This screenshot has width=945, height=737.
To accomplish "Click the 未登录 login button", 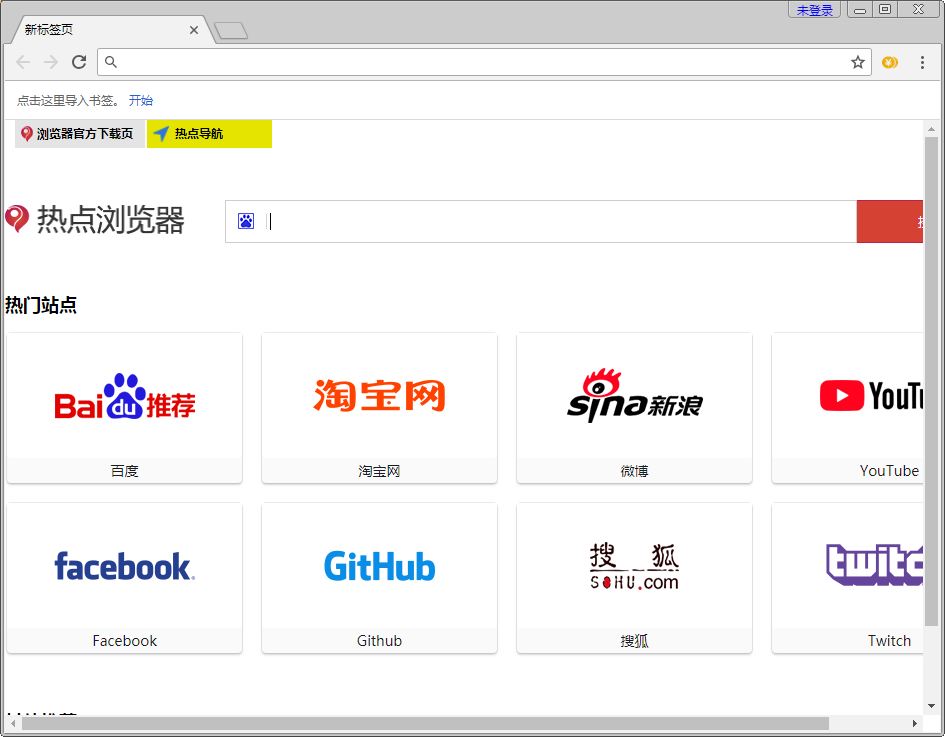I will (x=814, y=10).
